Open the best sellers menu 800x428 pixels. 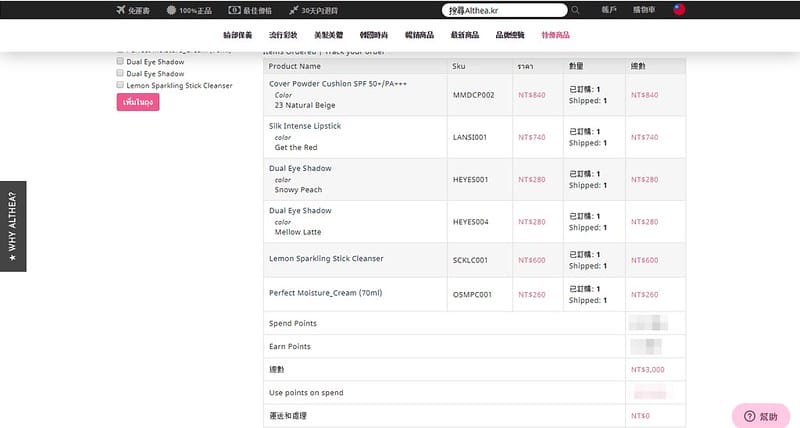point(419,35)
